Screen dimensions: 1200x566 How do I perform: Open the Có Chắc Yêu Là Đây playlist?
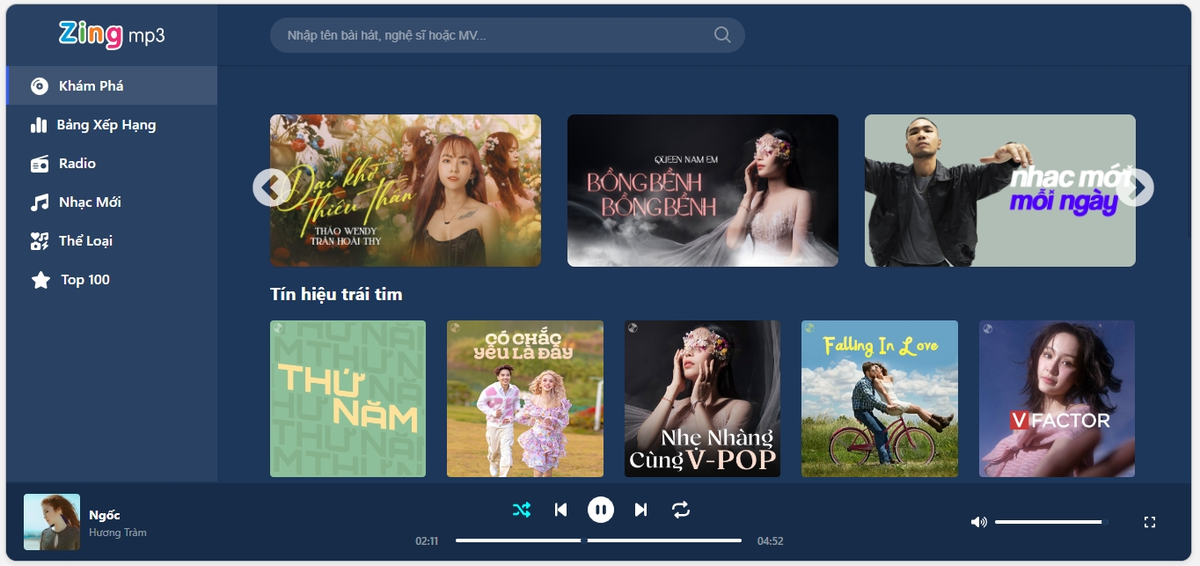click(525, 398)
